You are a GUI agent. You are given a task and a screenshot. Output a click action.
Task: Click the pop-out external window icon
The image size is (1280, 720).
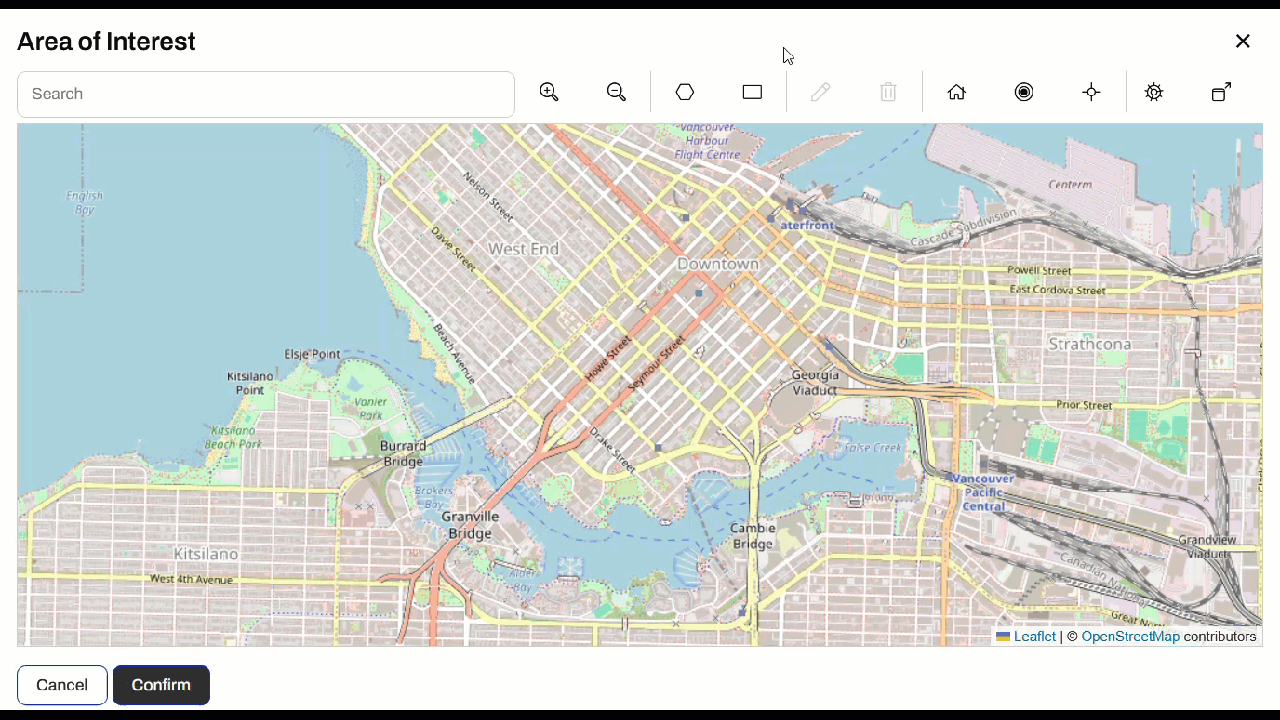1221,92
